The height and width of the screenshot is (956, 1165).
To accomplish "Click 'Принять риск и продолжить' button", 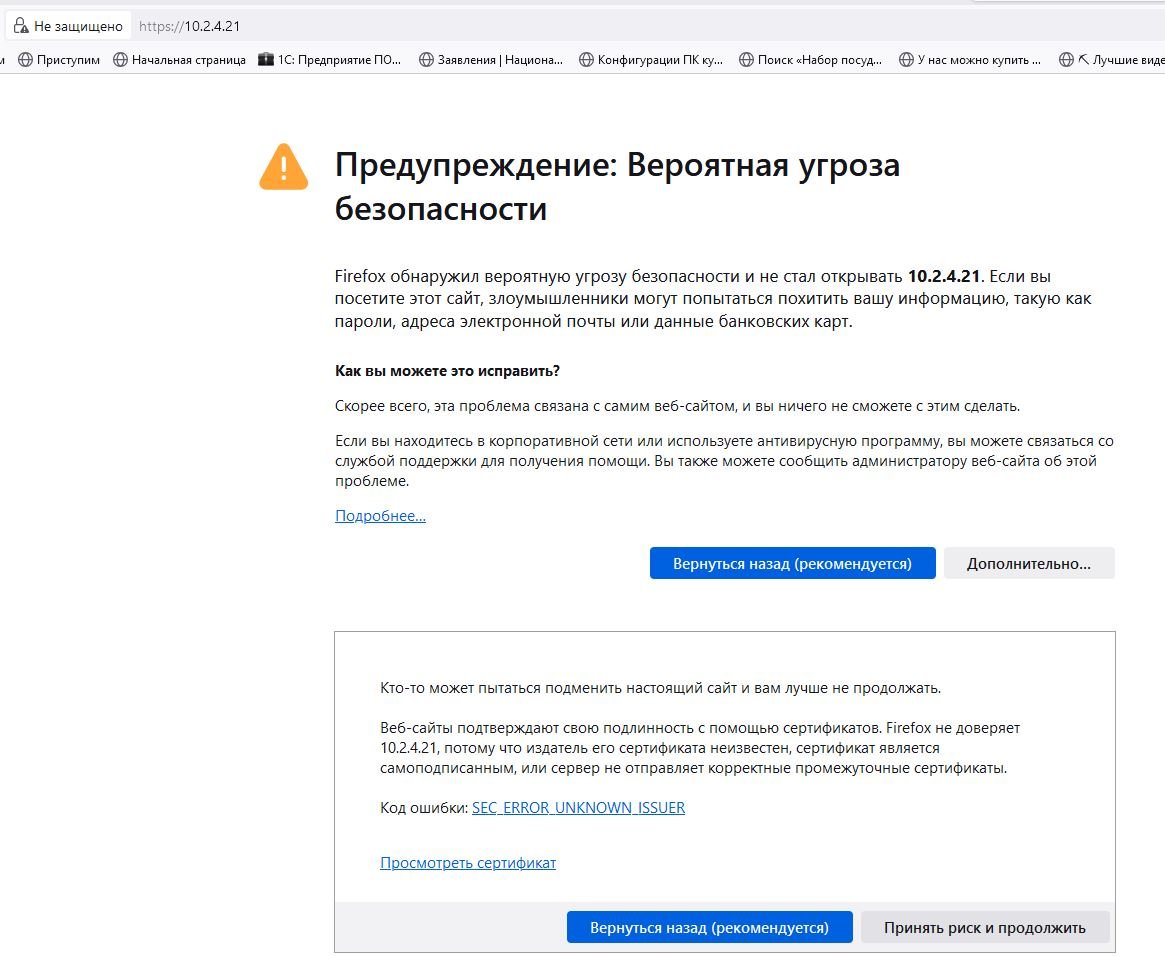I will click(984, 927).
